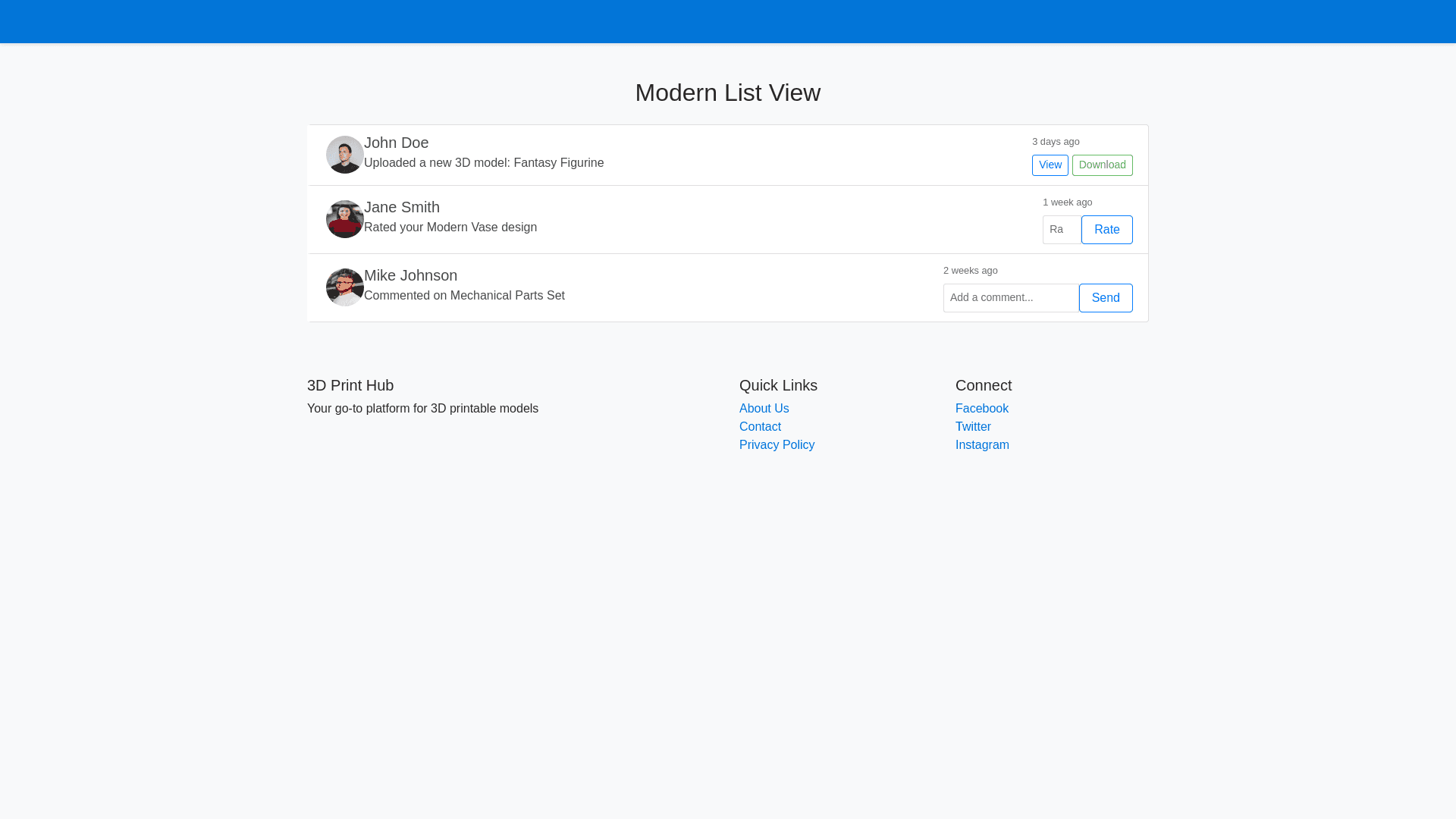Select the John Doe name heading
Screen dimensions: 1456x819
(396, 143)
